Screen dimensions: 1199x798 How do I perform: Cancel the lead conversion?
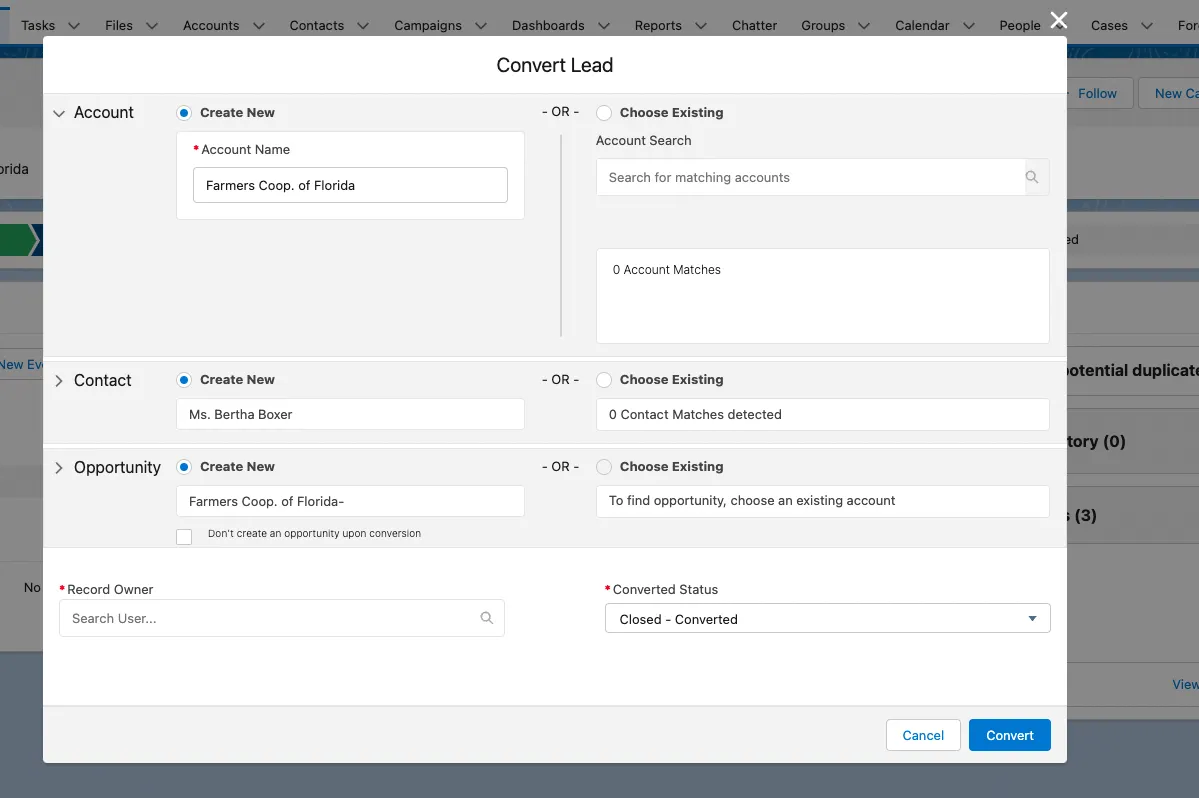click(923, 735)
